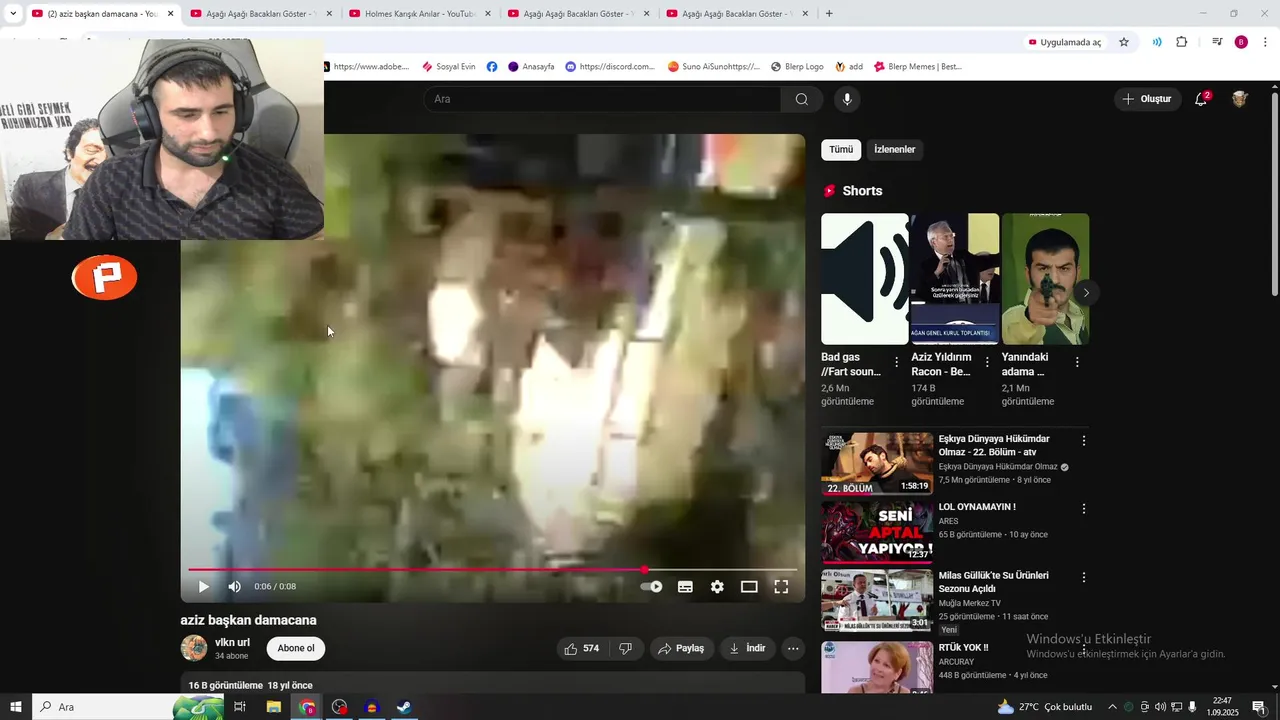
Task: Open Milas Güllük'te Su Ürünleri Sezonu Açıldı
Action: tap(993, 582)
